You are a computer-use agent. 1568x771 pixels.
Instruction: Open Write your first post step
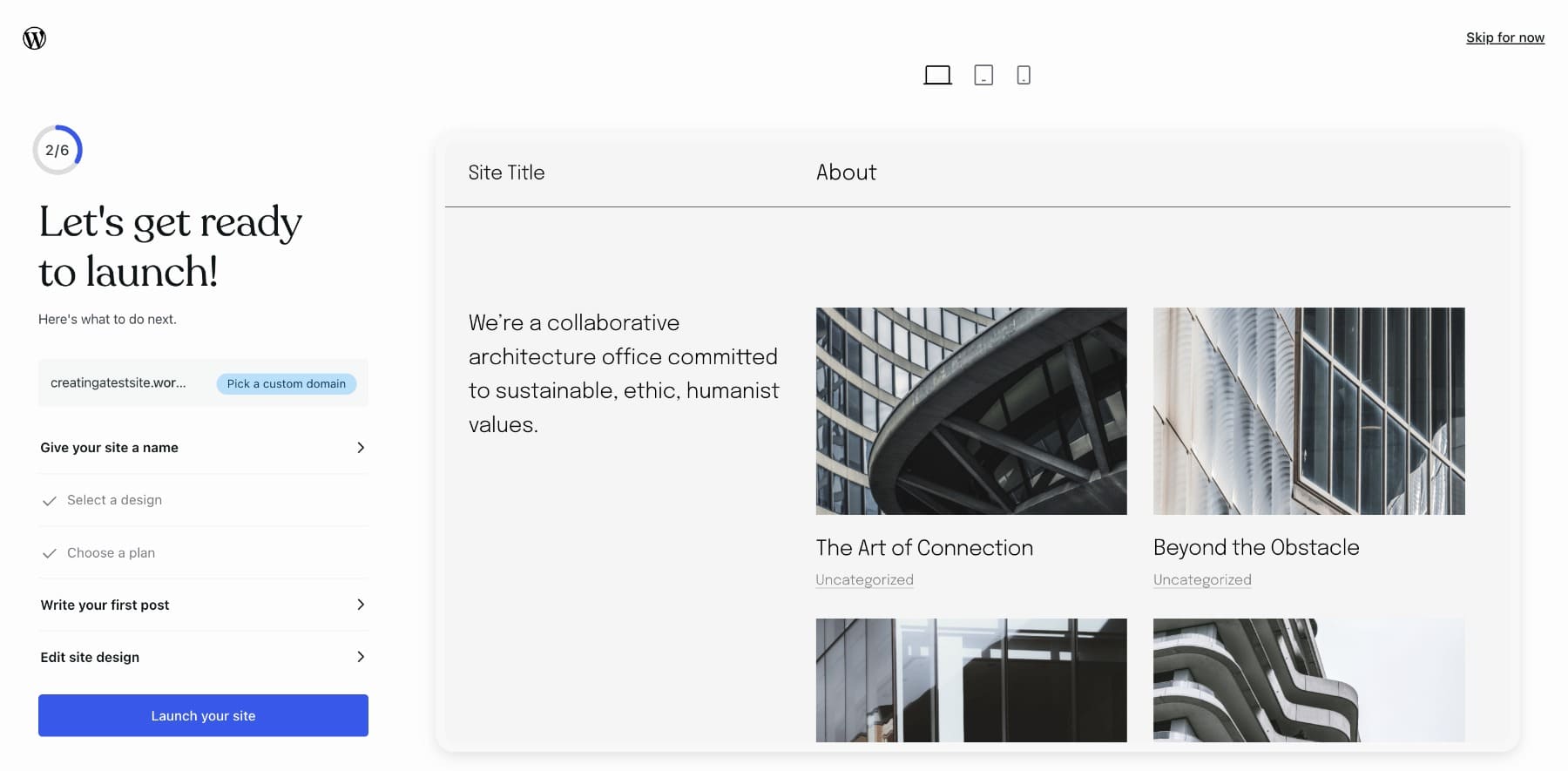[203, 605]
